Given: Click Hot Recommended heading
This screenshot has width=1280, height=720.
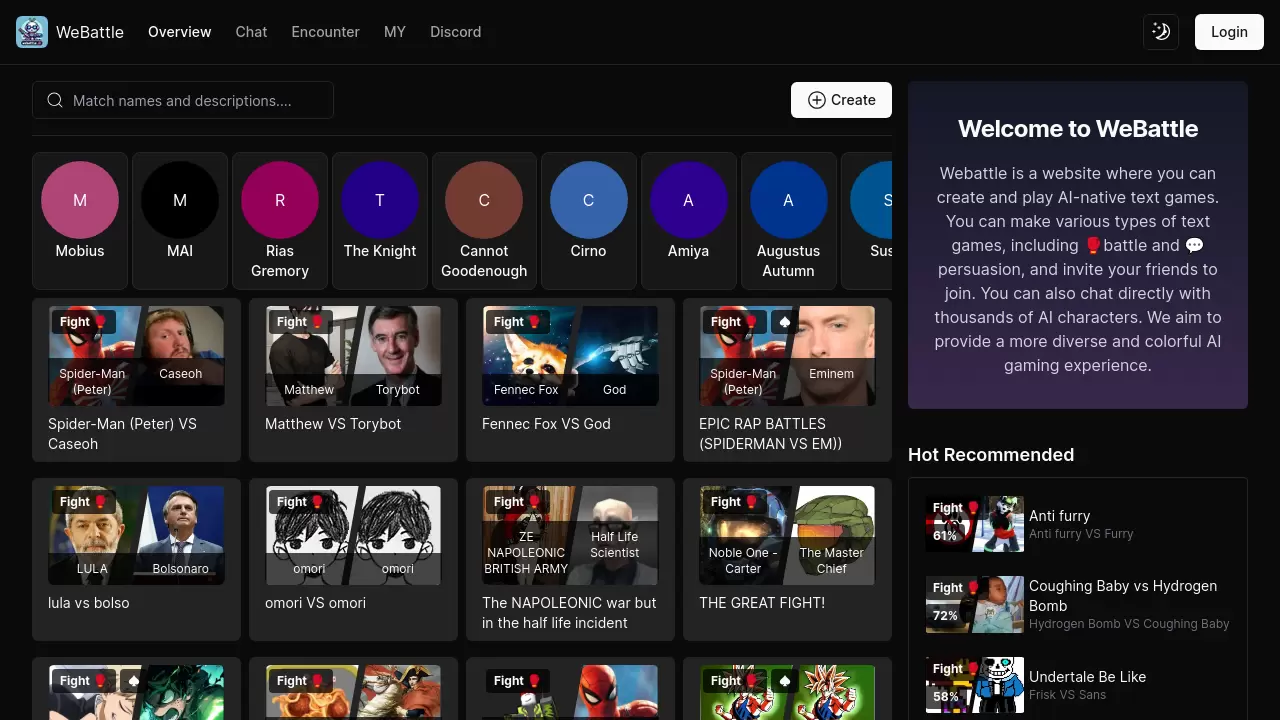Looking at the screenshot, I should tap(991, 455).
